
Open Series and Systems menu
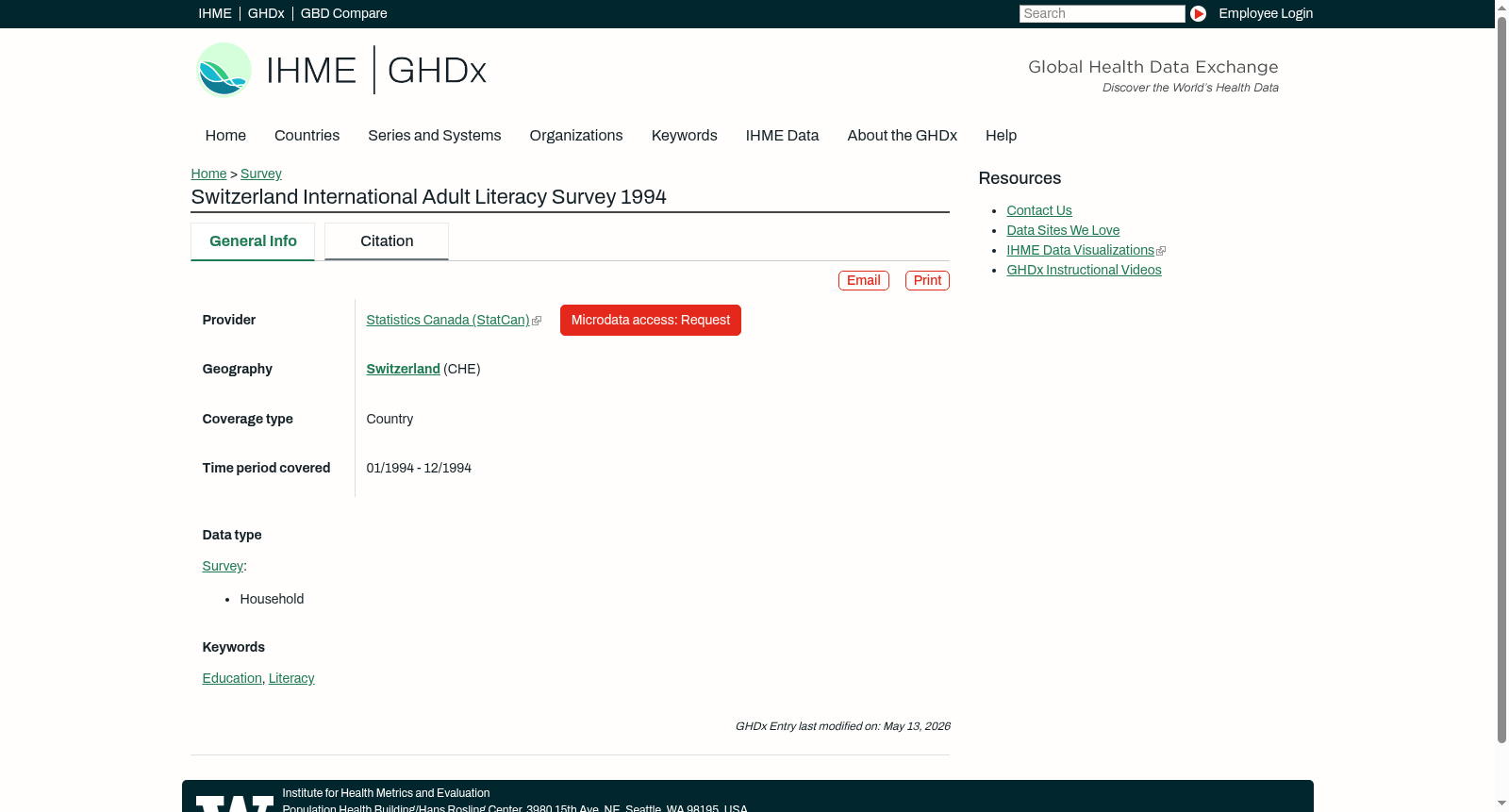[435, 136]
